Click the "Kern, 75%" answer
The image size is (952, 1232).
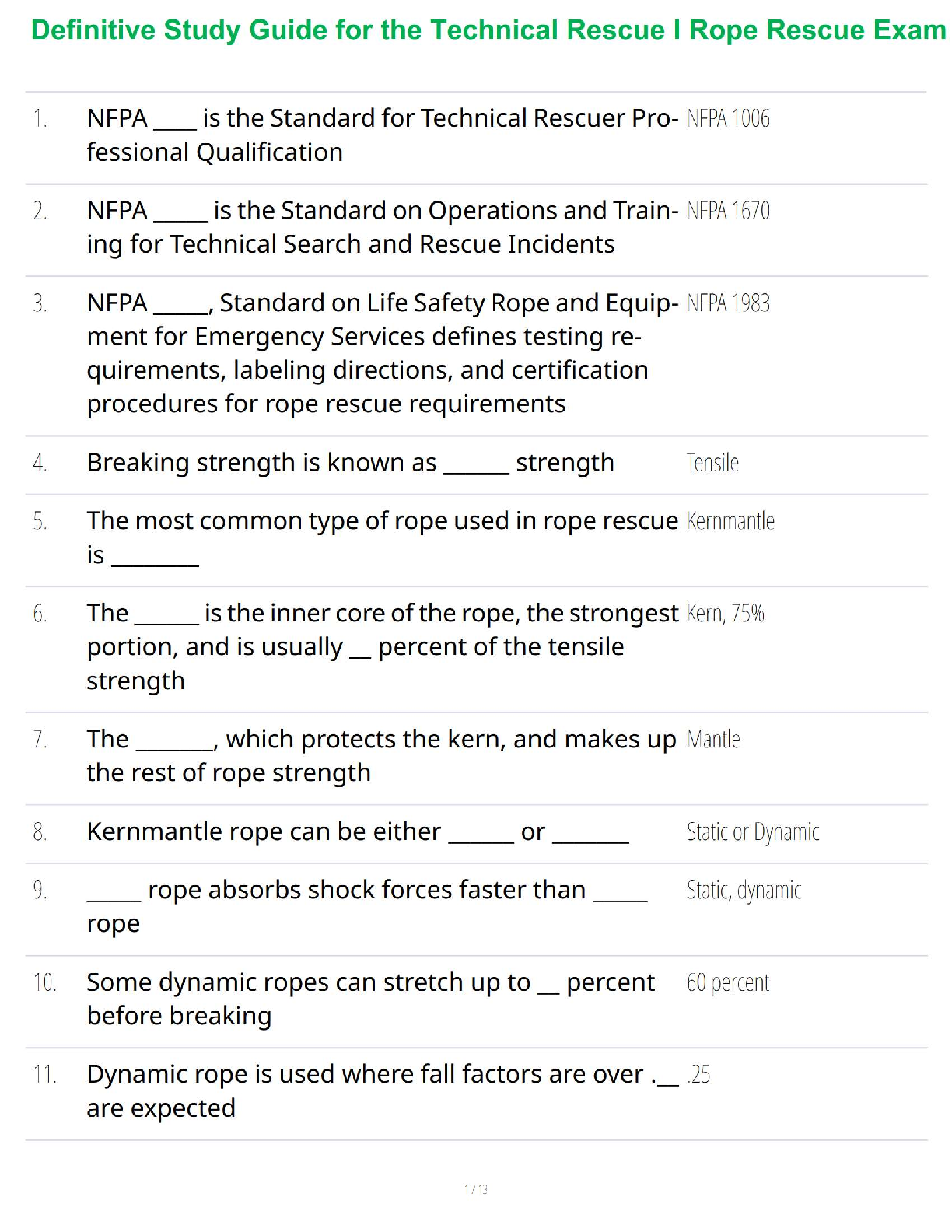click(725, 614)
